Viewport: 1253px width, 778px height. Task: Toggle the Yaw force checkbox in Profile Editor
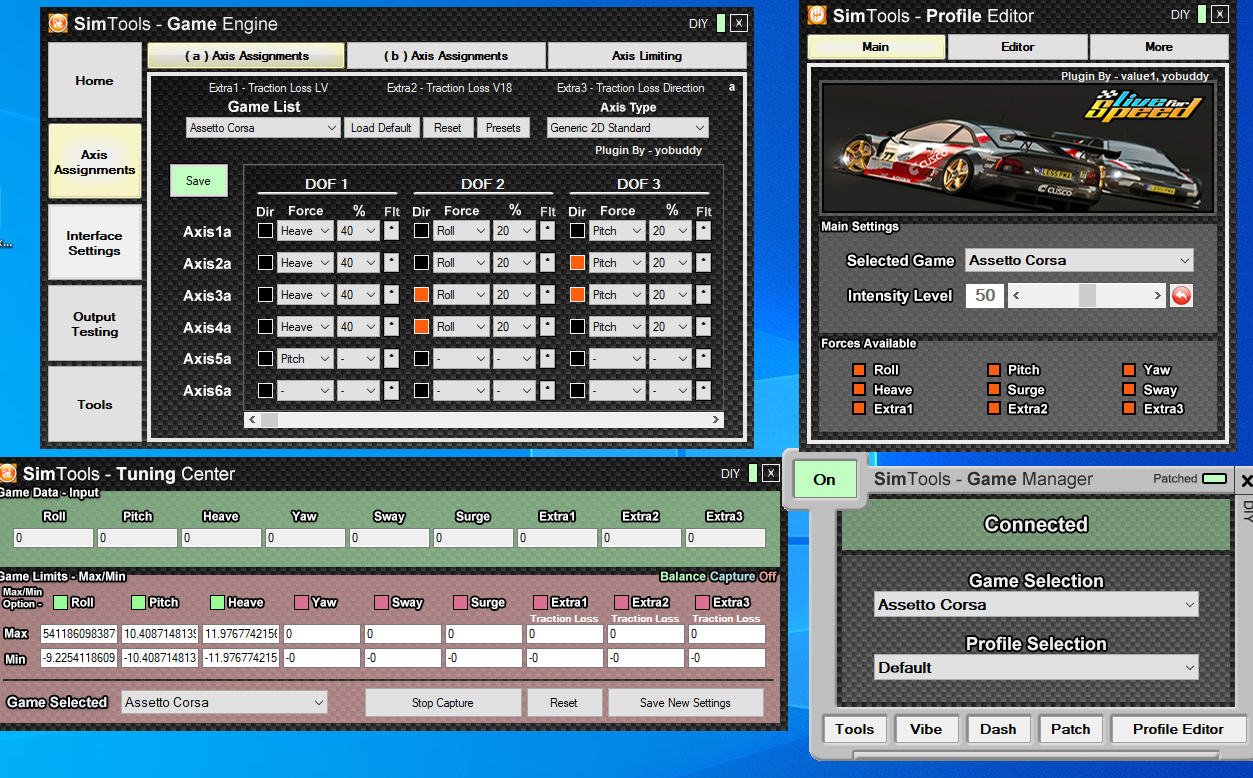(1129, 370)
